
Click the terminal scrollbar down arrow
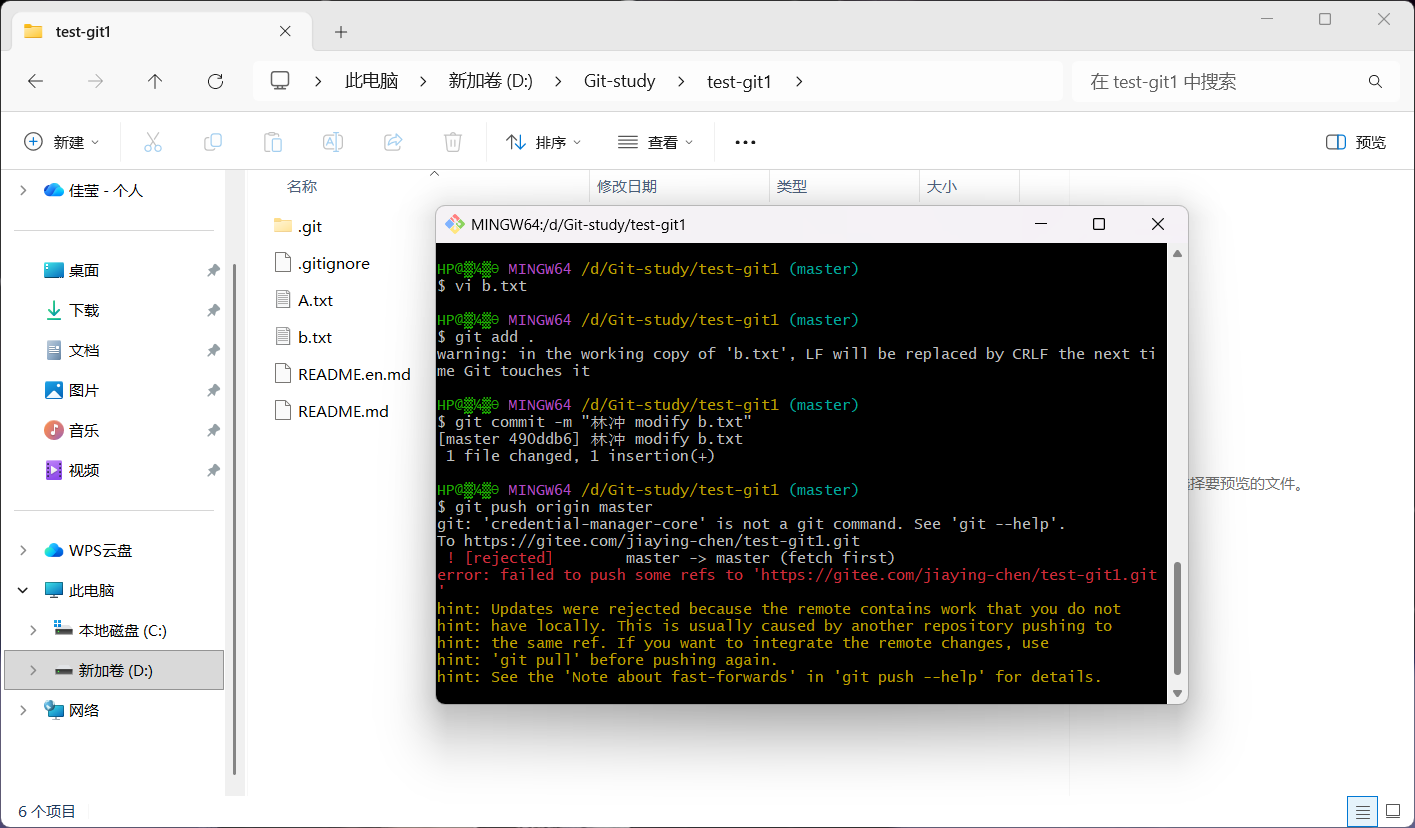click(x=1177, y=693)
